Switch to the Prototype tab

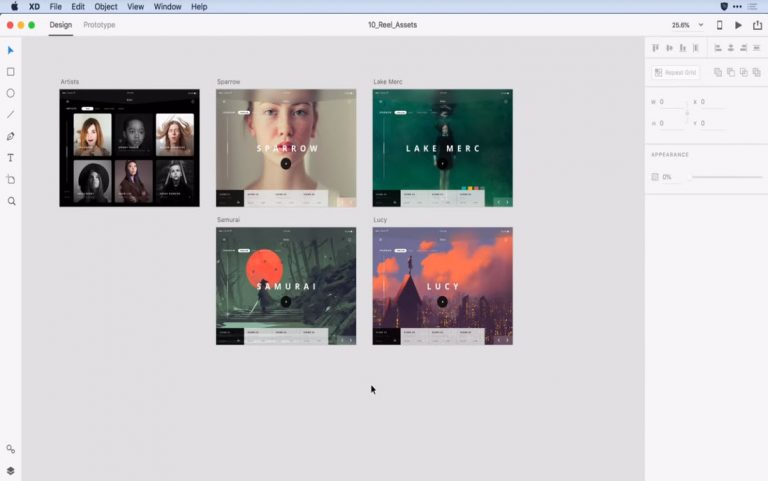click(x=99, y=25)
